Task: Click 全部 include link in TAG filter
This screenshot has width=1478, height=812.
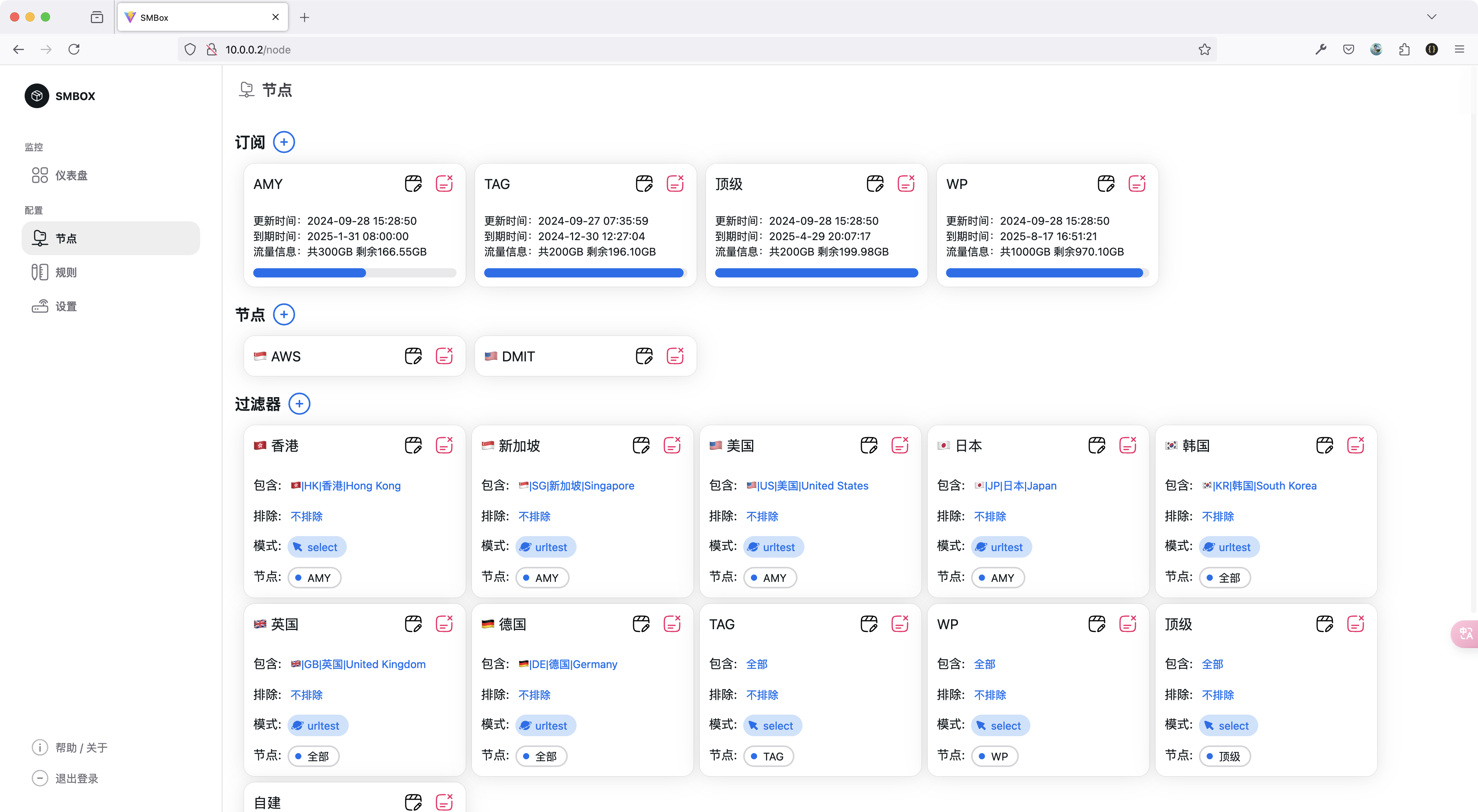Action: pyautogui.click(x=757, y=665)
